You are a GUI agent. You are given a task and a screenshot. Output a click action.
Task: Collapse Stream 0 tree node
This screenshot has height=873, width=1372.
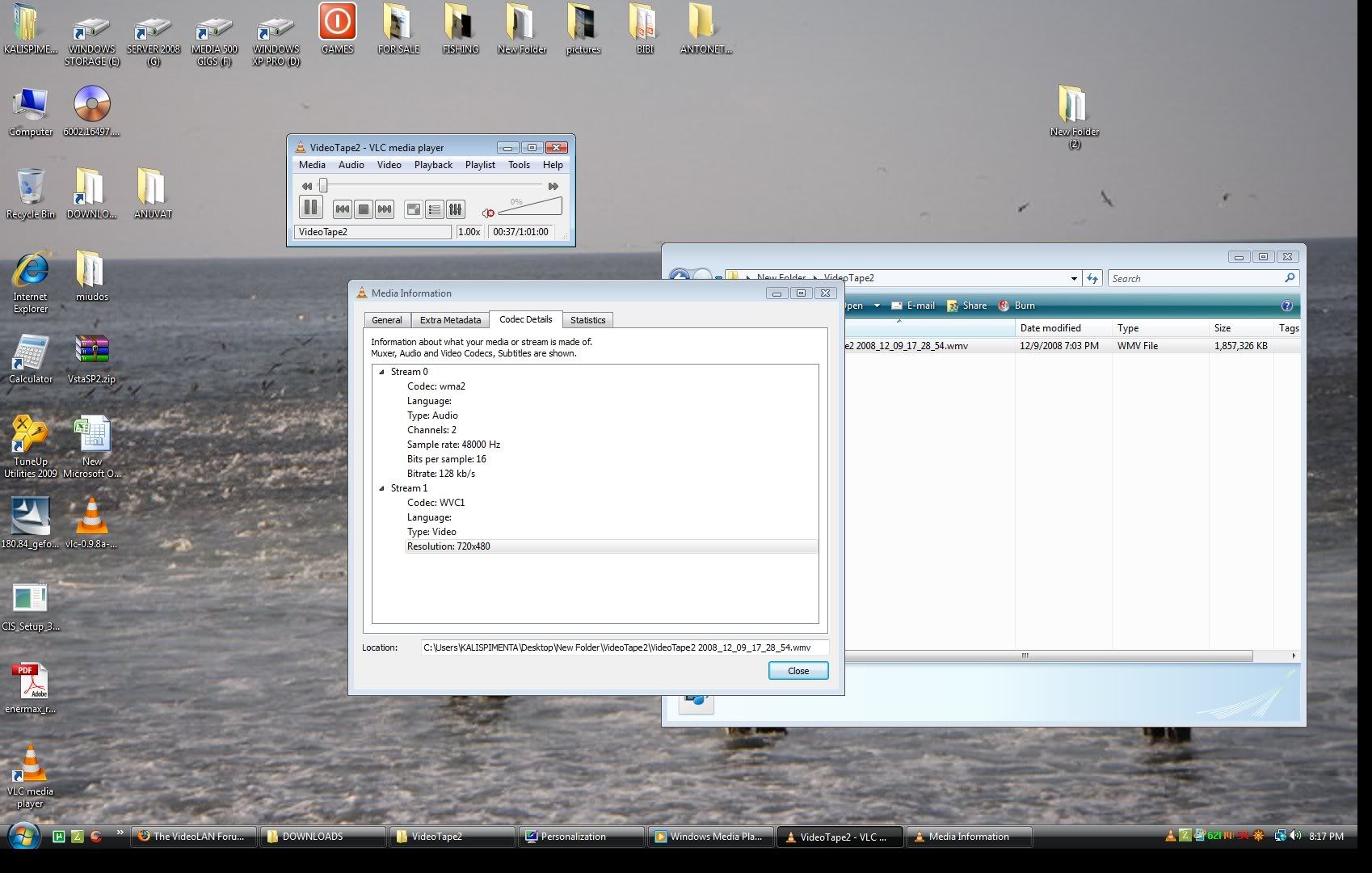[381, 372]
